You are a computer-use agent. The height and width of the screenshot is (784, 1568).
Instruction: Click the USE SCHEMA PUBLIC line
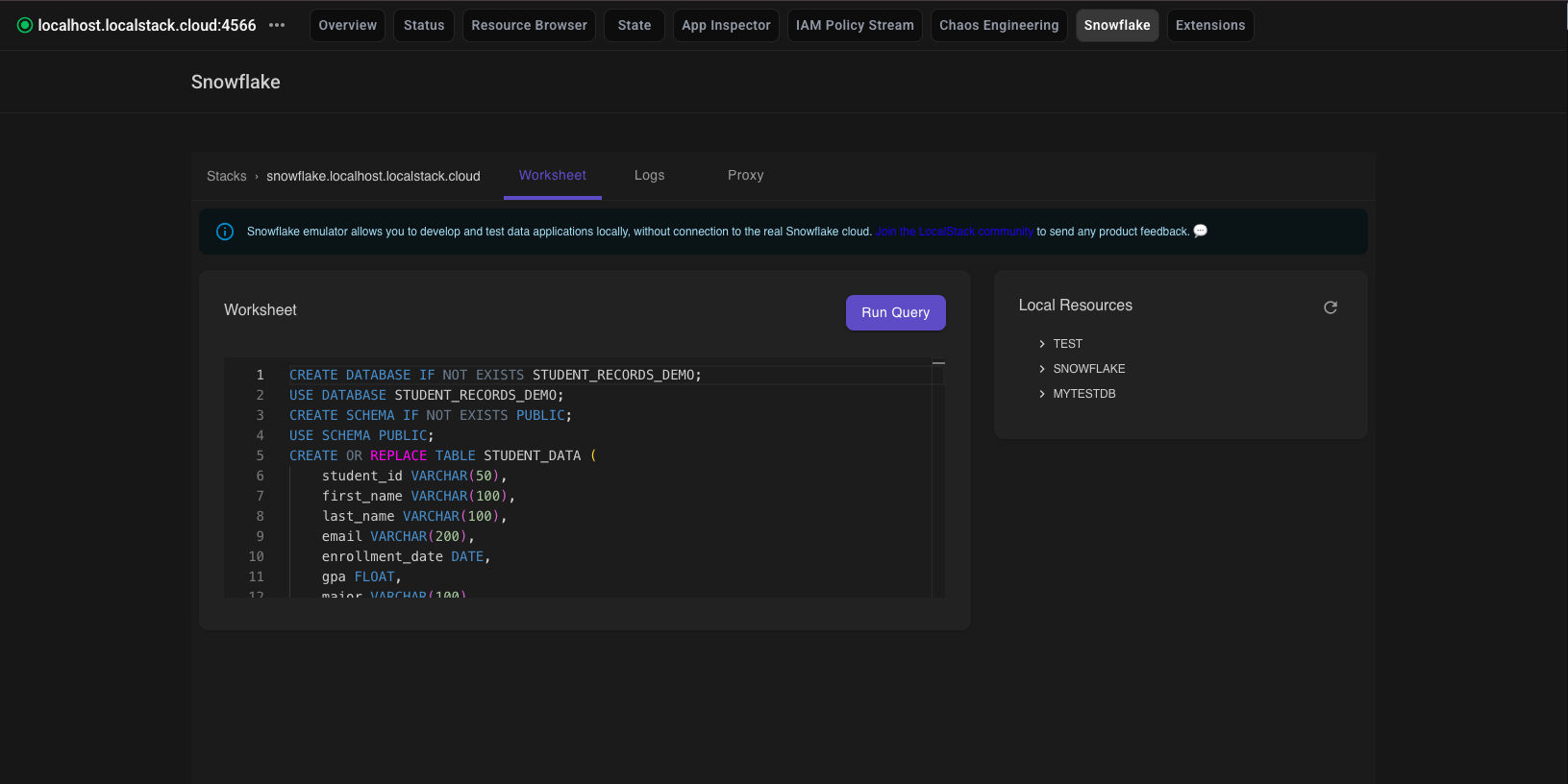(x=361, y=435)
